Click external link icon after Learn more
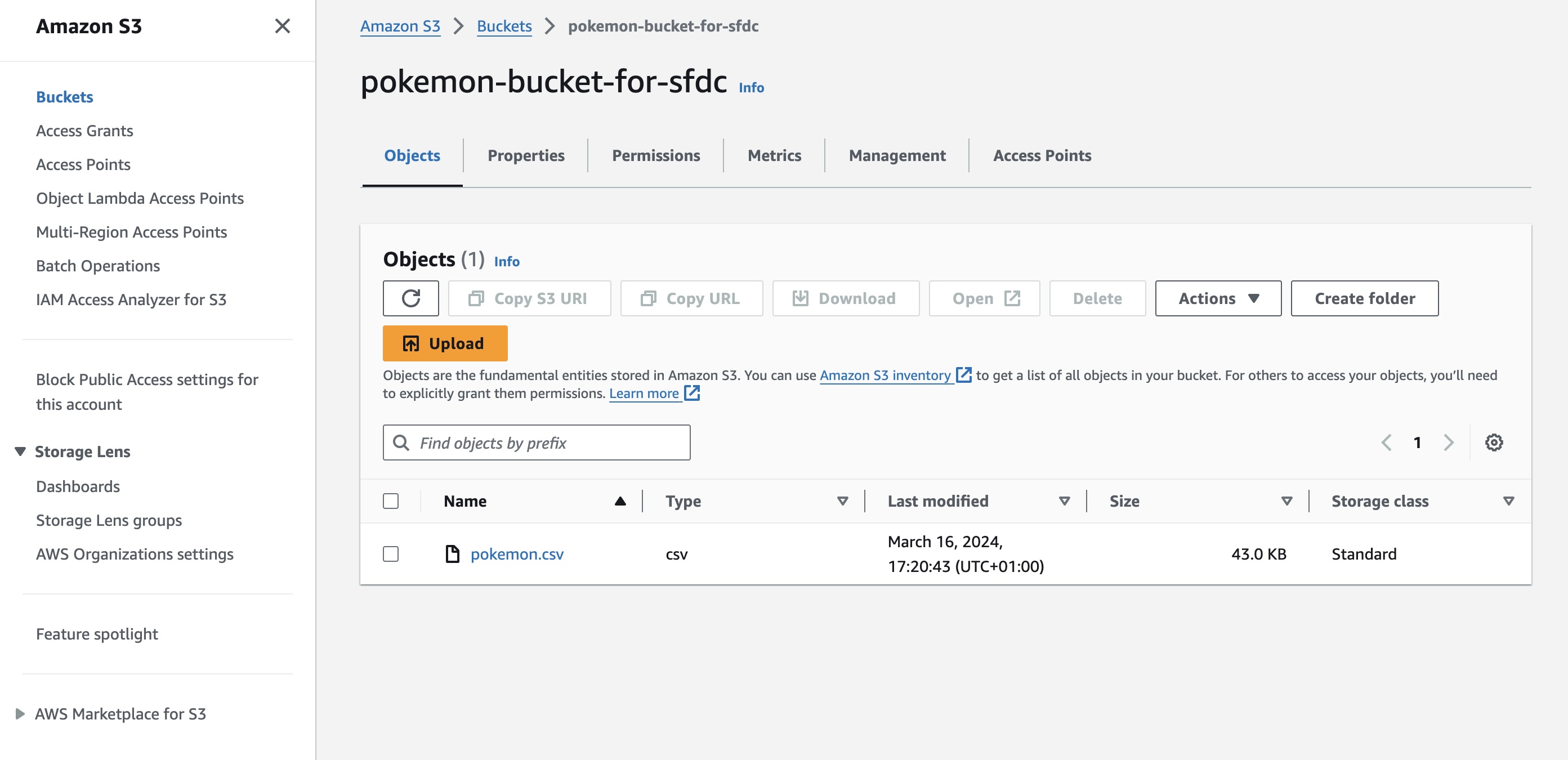Screen dimensions: 1568x760 coord(691,393)
